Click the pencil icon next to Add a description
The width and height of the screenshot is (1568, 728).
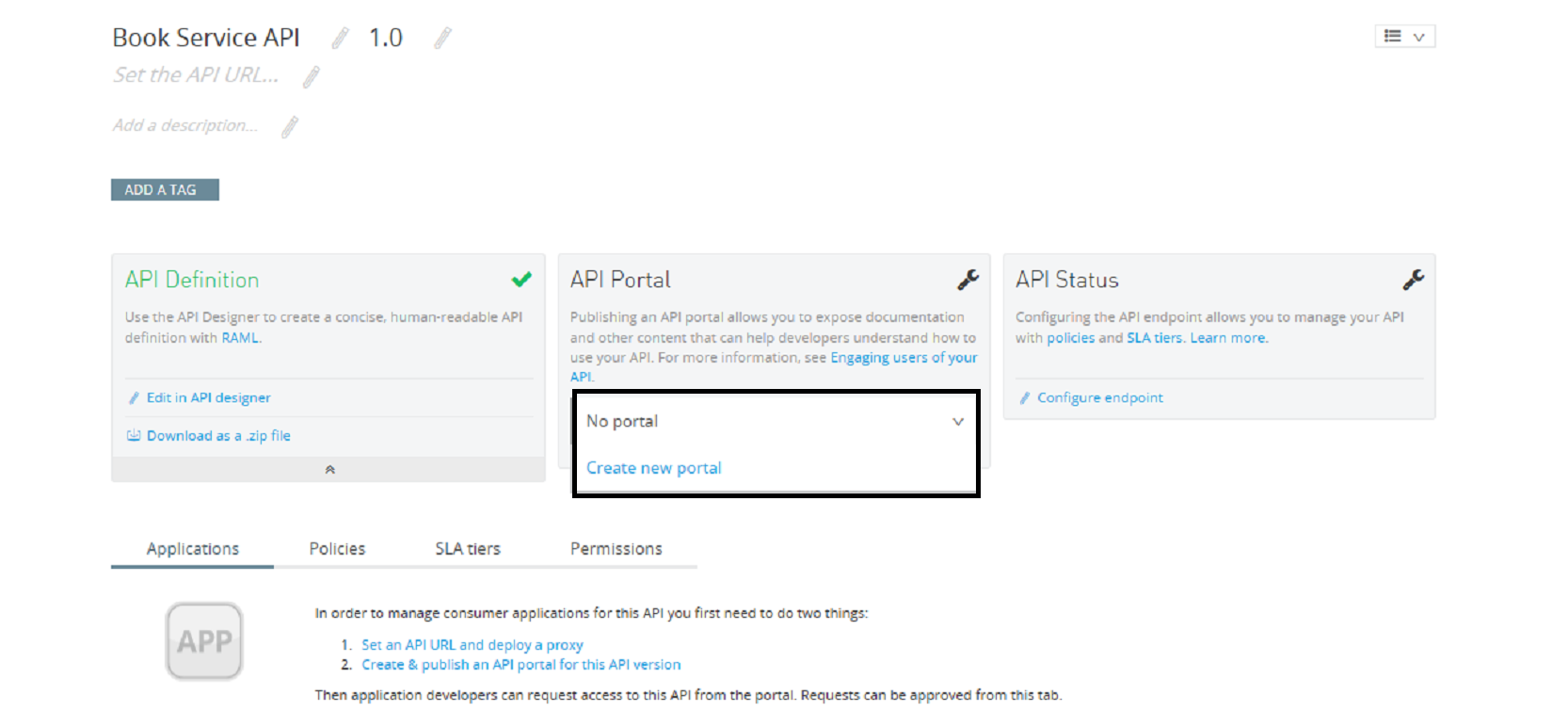click(x=290, y=127)
